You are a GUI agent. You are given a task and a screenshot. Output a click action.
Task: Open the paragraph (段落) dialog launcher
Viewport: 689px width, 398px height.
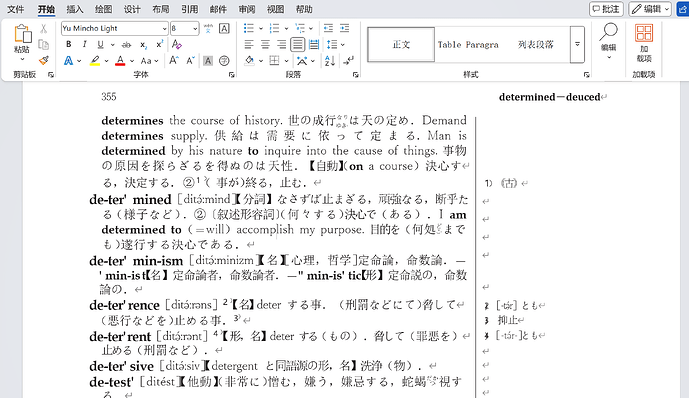tap(355, 75)
